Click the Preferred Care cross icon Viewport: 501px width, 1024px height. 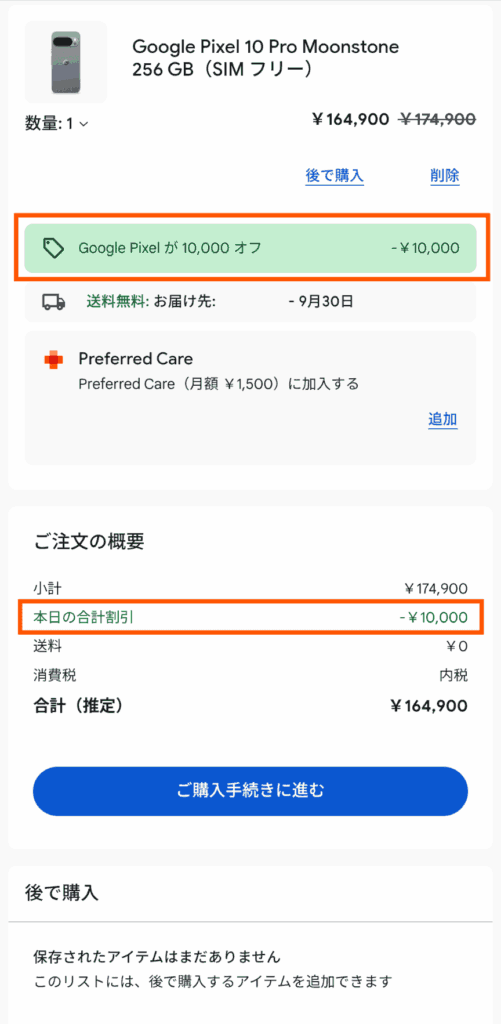point(54,359)
